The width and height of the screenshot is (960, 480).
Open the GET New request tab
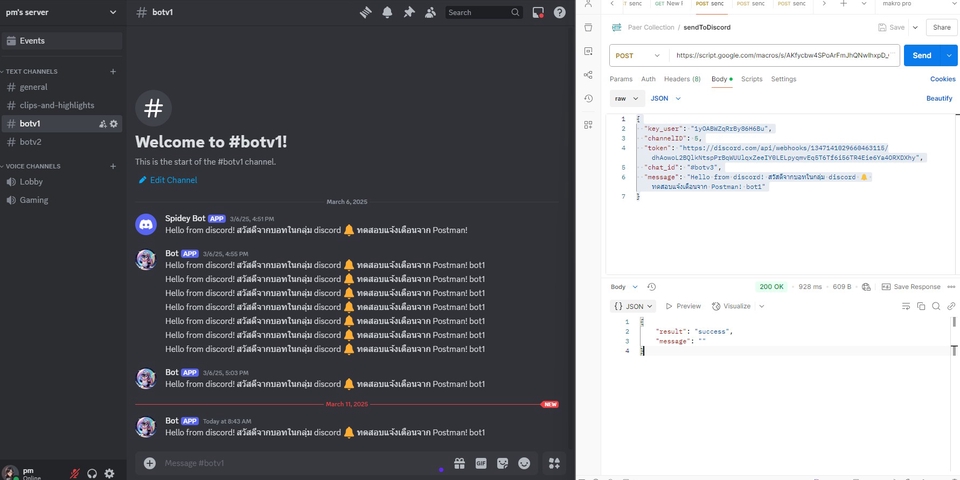(669, 4)
